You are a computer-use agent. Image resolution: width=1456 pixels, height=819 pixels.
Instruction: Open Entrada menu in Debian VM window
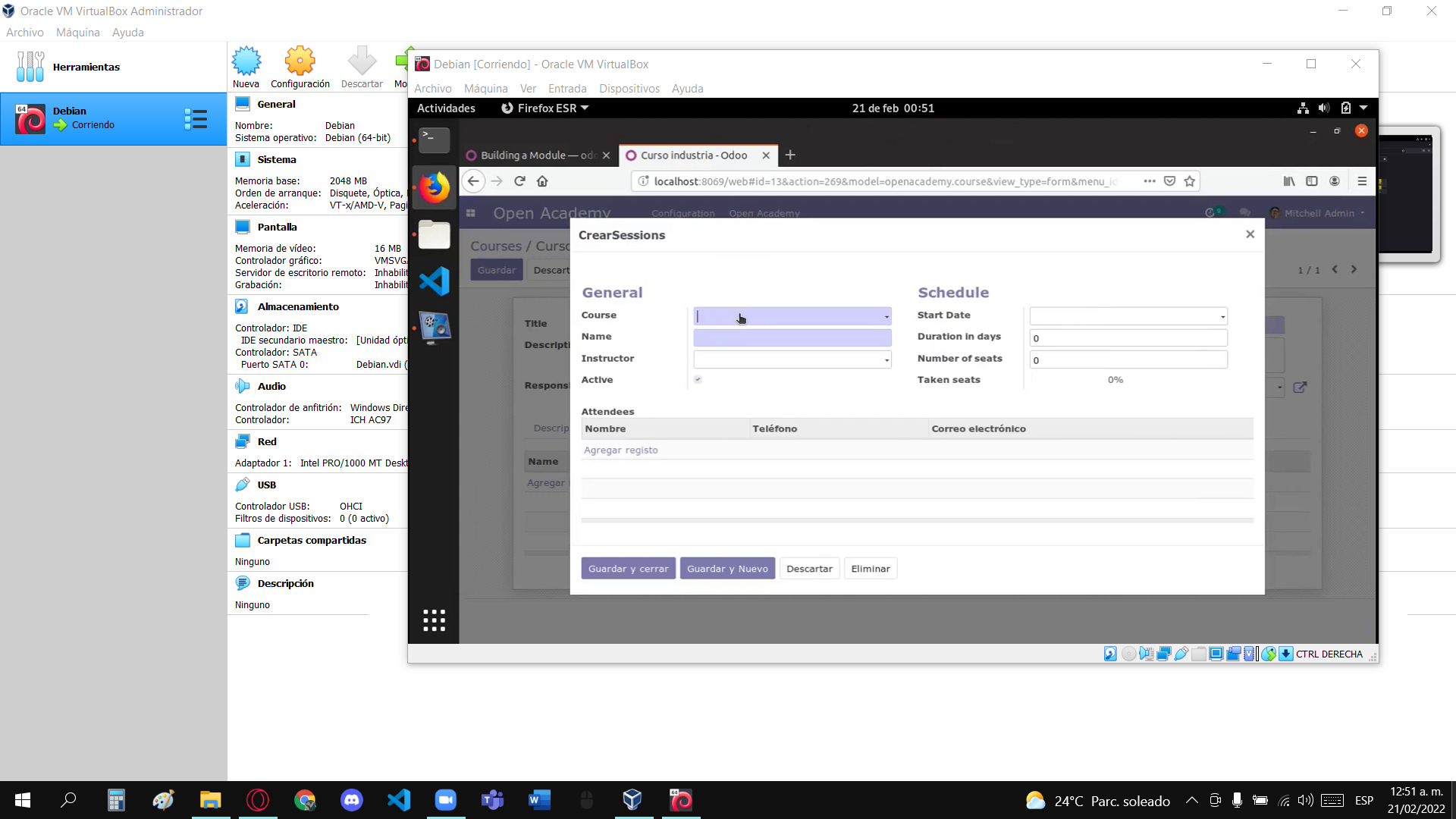(567, 89)
